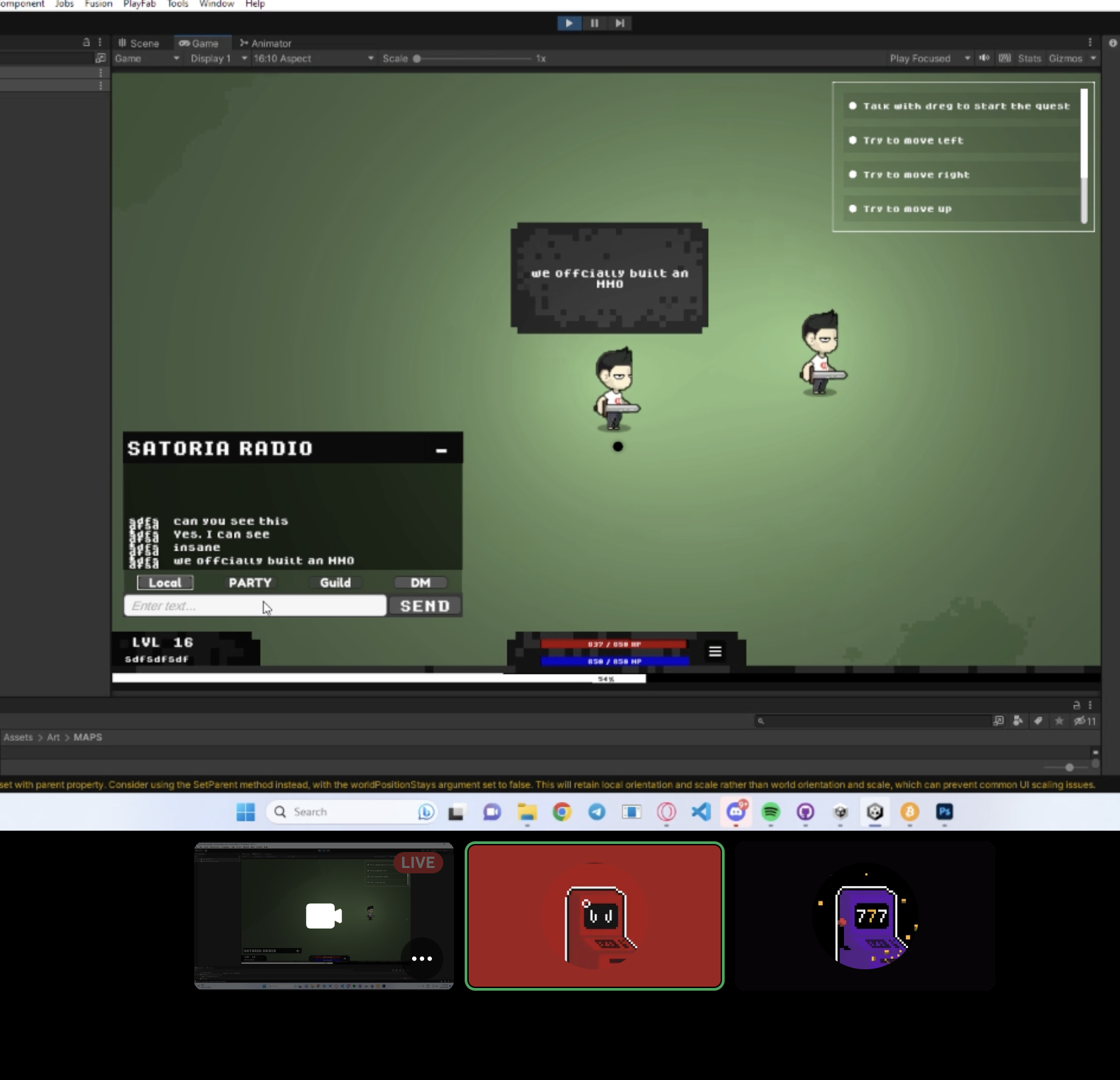Toggle hidden packages visibility eye icon
The width and height of the screenshot is (1120, 1080).
1084,721
